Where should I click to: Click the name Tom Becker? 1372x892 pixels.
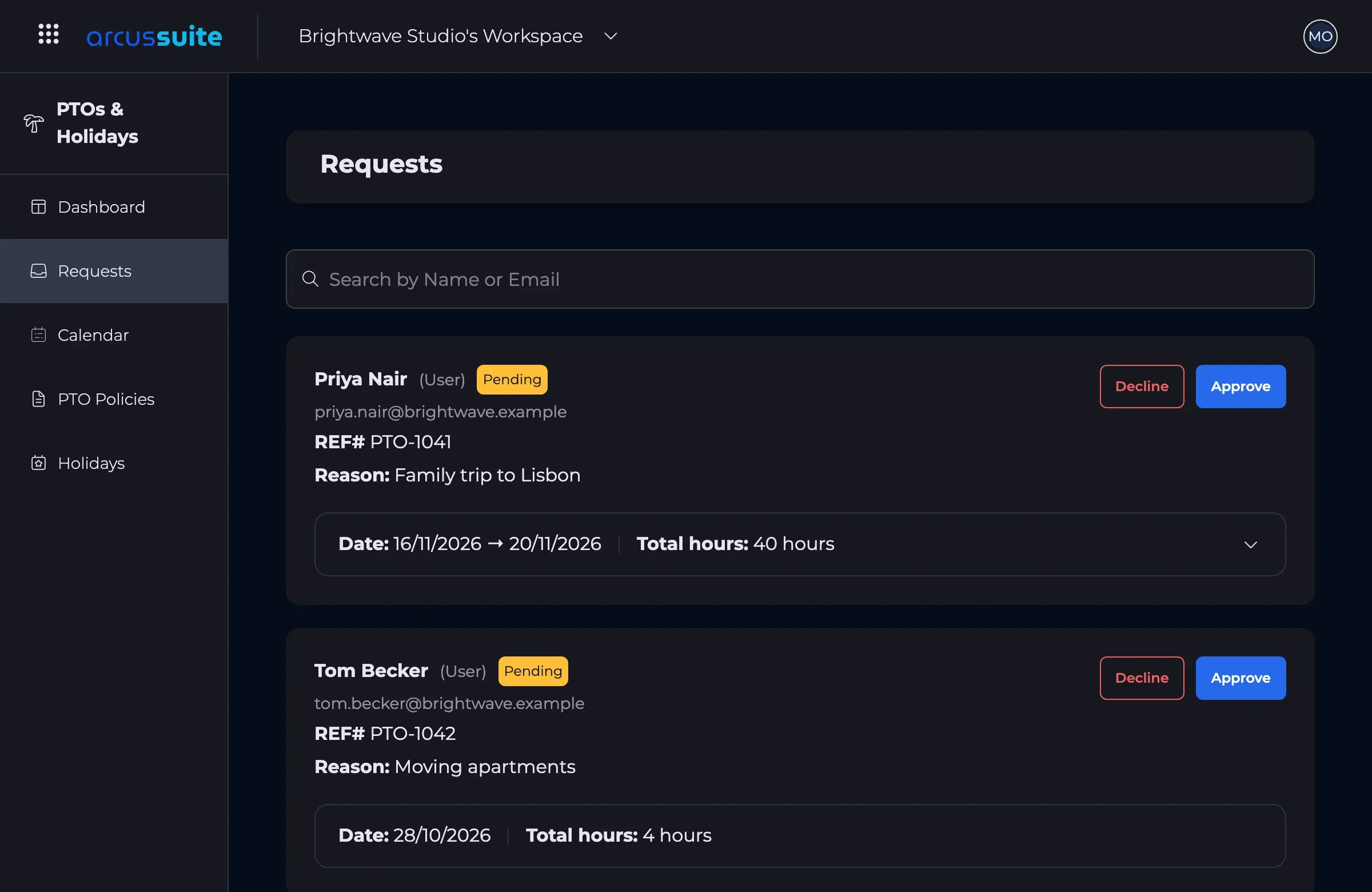370,671
